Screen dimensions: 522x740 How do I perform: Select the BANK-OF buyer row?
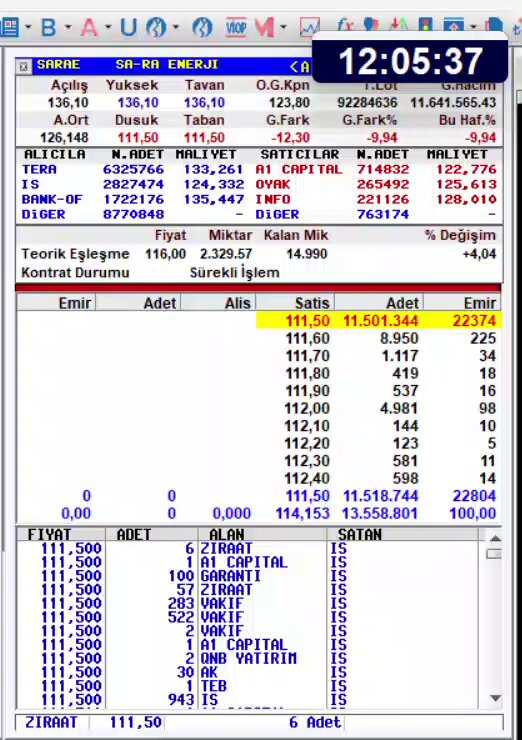[134, 200]
